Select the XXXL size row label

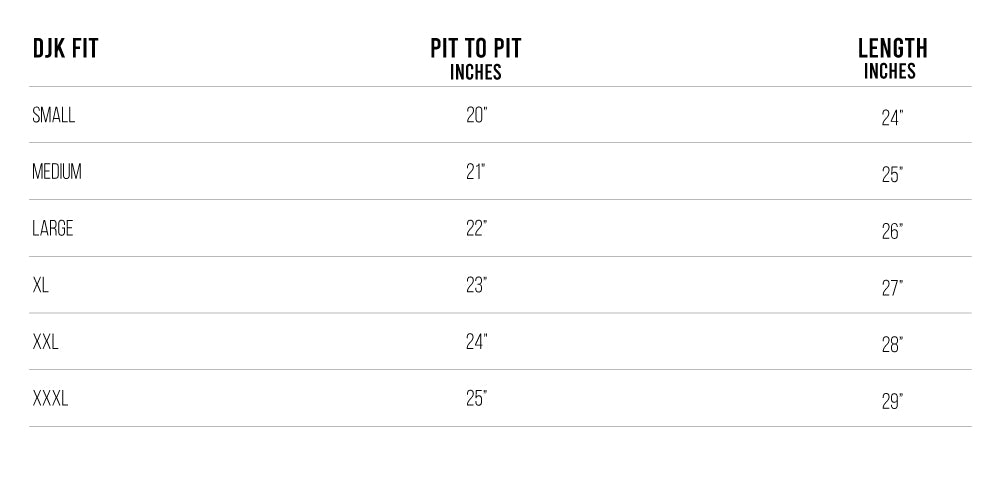pos(50,399)
